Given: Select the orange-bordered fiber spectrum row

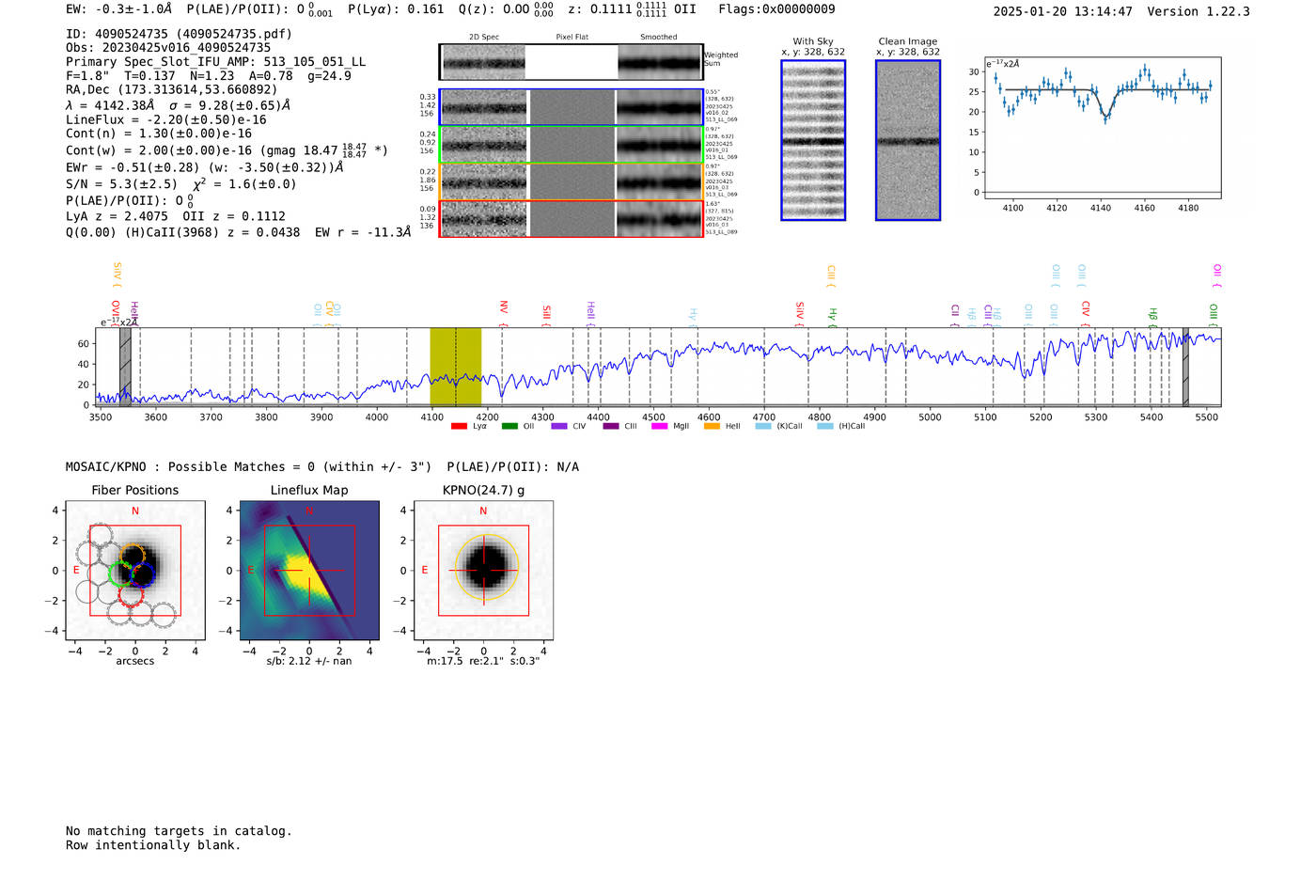Looking at the screenshot, I should click(x=572, y=181).
